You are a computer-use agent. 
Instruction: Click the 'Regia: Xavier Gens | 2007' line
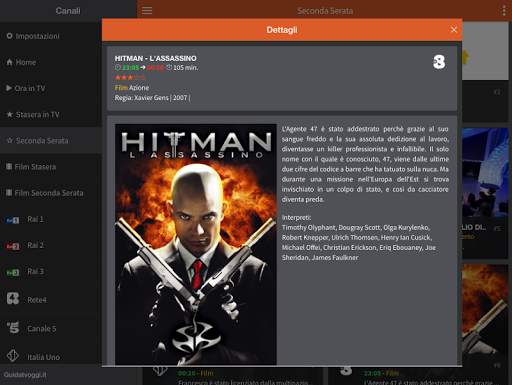(153, 98)
